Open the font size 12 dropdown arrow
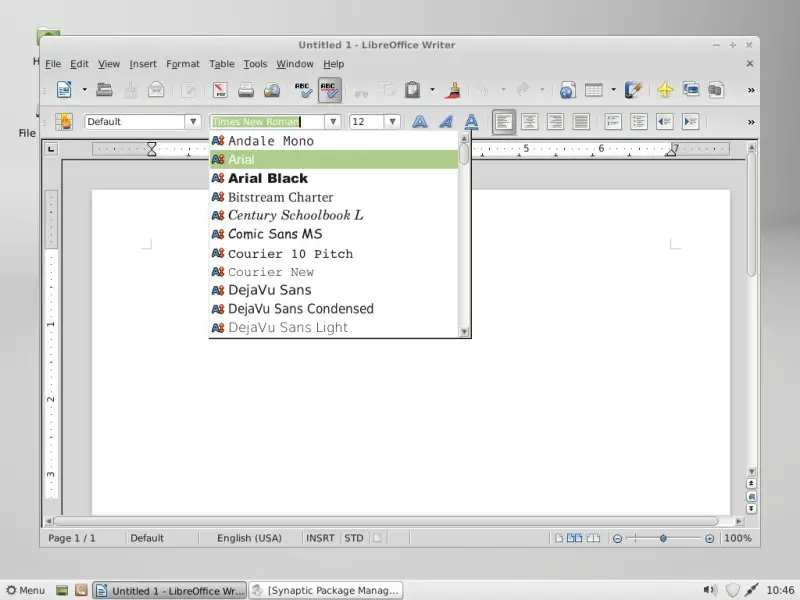 392,121
